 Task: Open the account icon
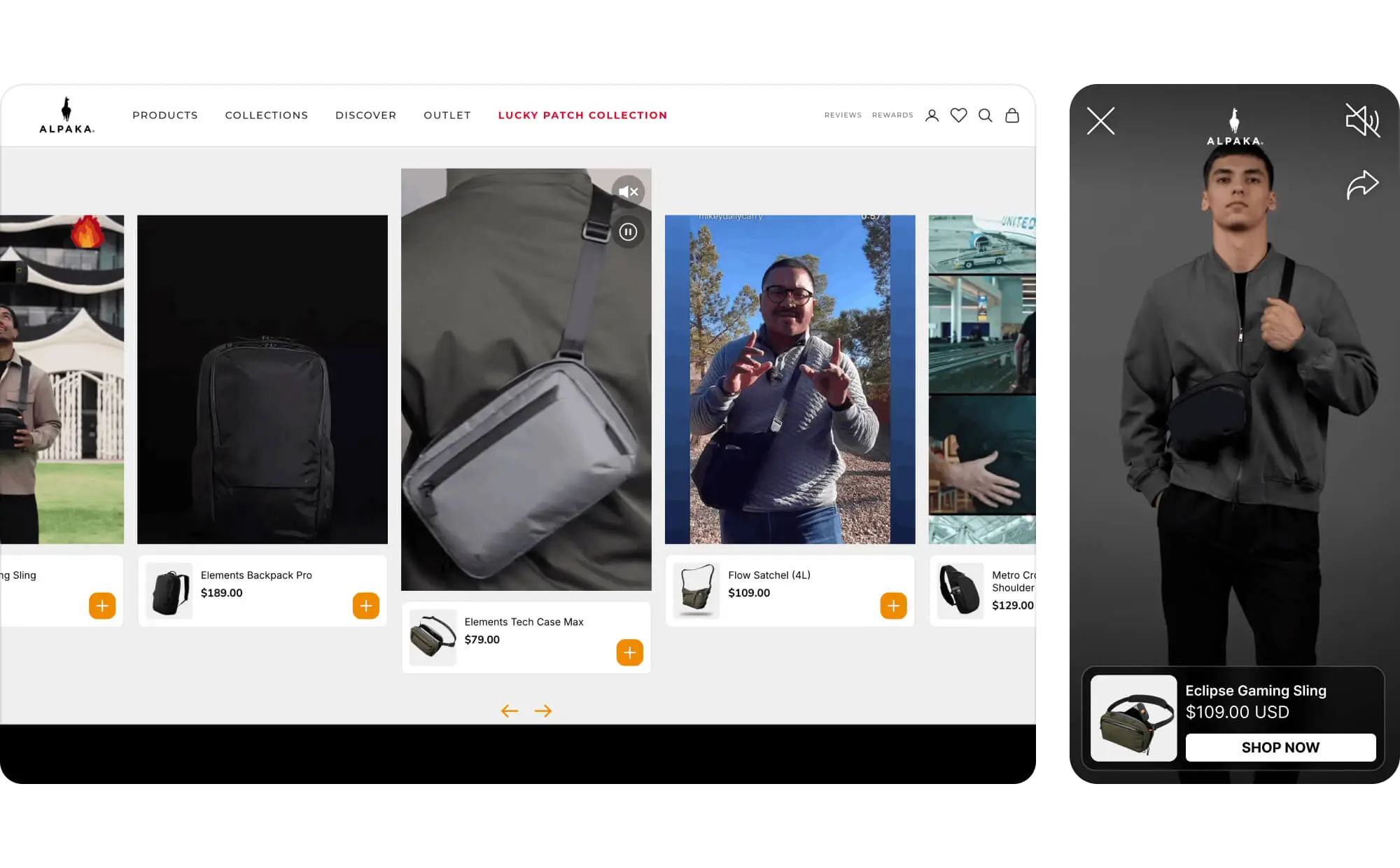click(x=932, y=115)
